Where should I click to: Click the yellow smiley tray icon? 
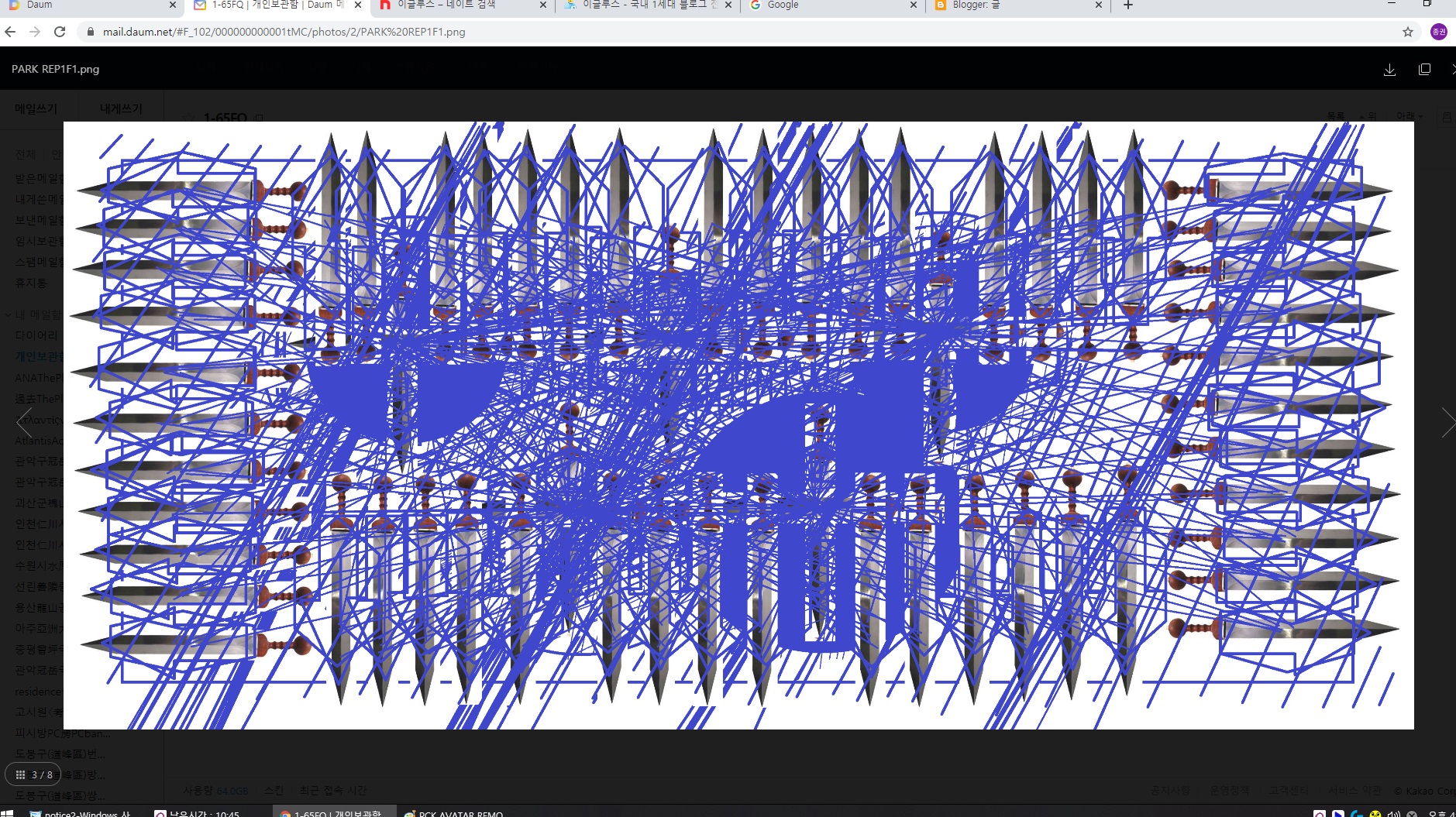tap(1375, 814)
